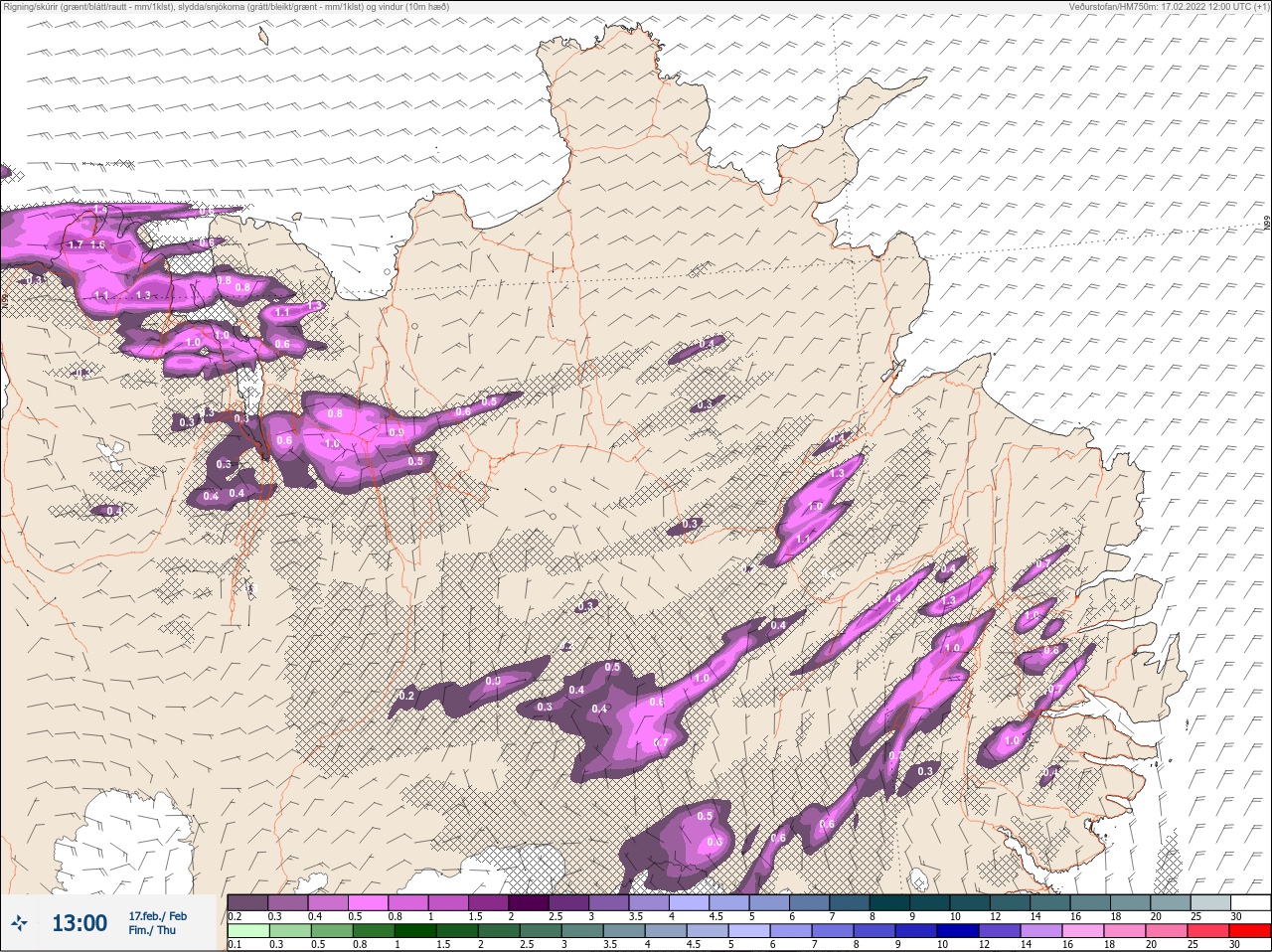
Task: Pick the bright pink 0.5 swatch, upper legend
Action: [x=368, y=902]
